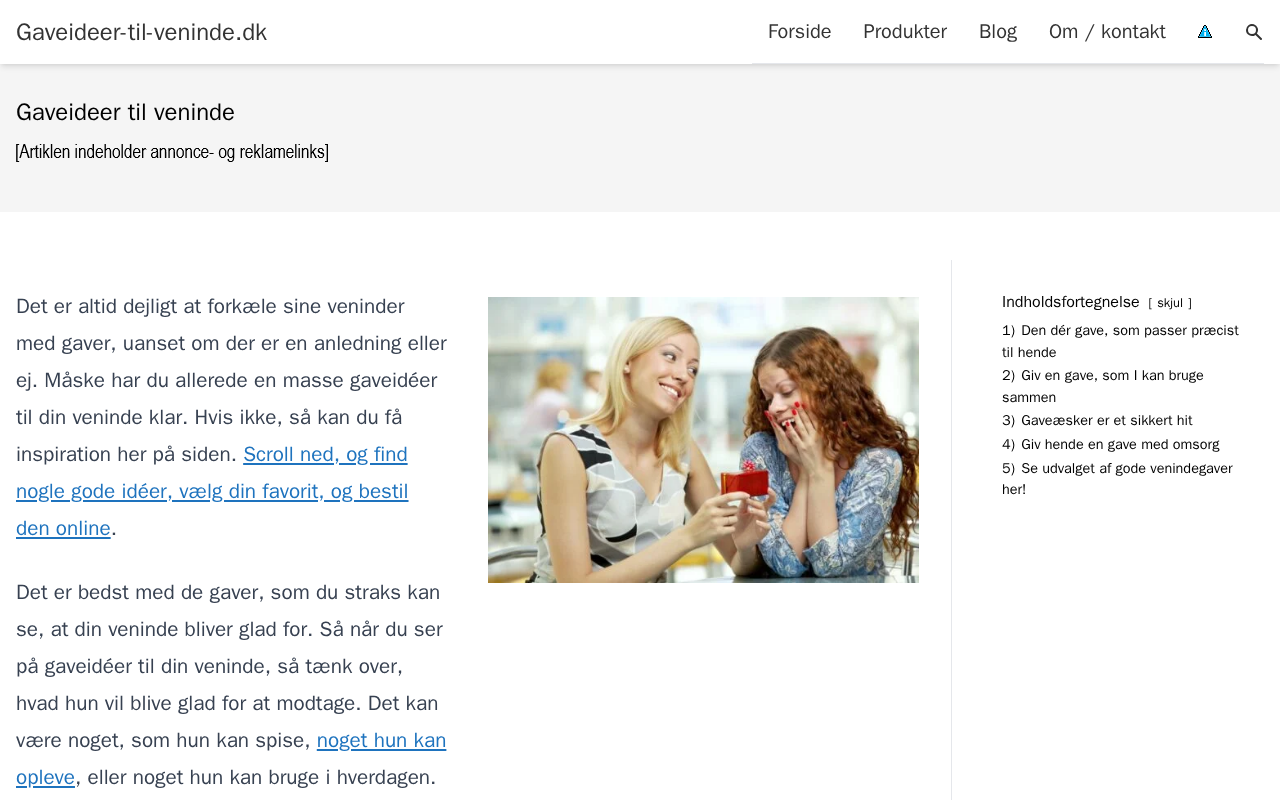This screenshot has height=800, width=1280.
Task: Jump to 'Giv hende en gave med omsorg'
Action: (x=1110, y=444)
